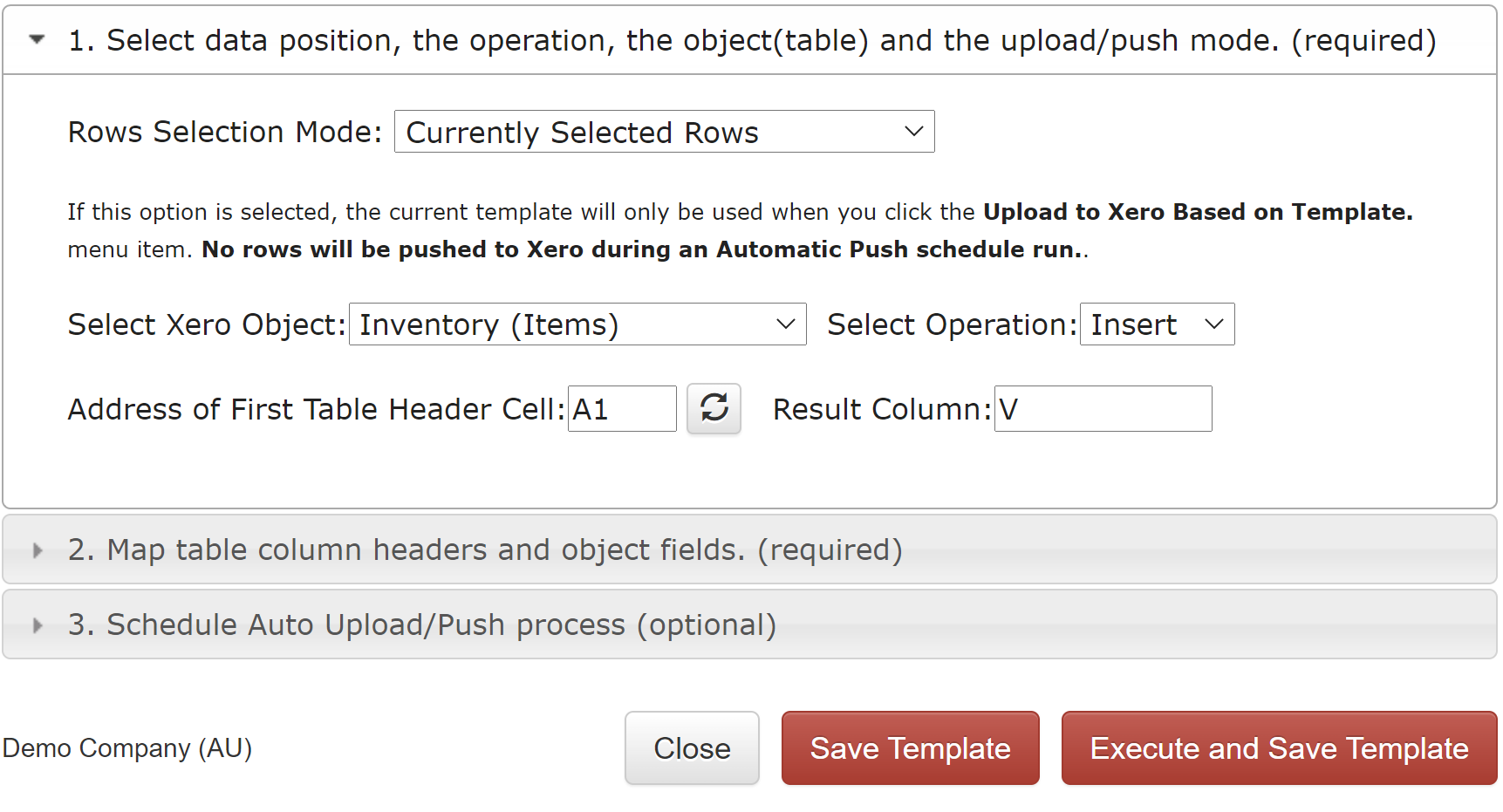1503x812 pixels.
Task: Click the section 3 optional schedule header text
Action: pyautogui.click(x=422, y=624)
